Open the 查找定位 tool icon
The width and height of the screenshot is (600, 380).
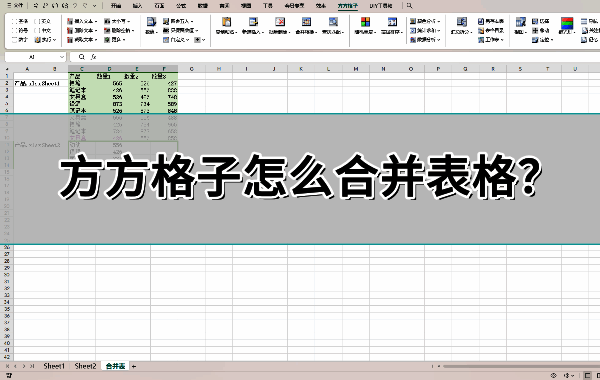coord(333,22)
